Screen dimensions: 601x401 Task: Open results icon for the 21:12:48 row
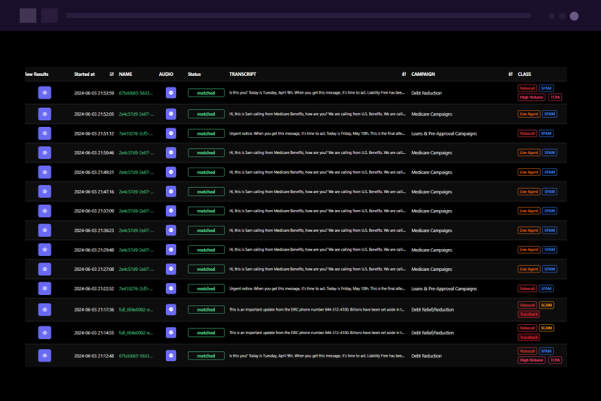(x=44, y=355)
